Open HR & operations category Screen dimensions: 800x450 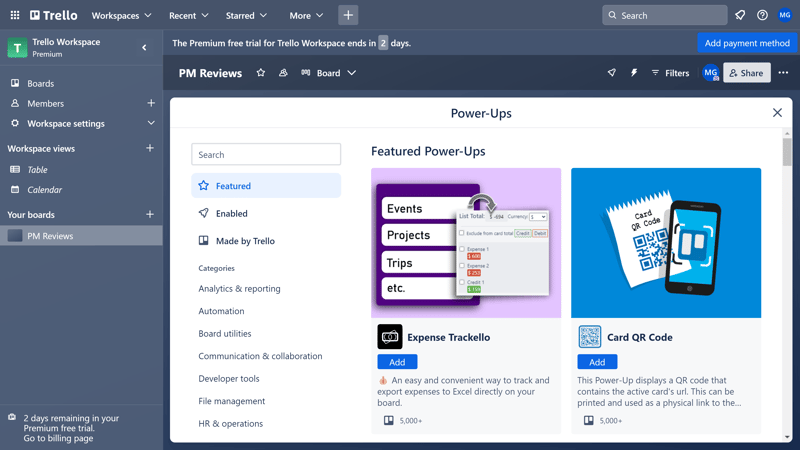click(231, 423)
